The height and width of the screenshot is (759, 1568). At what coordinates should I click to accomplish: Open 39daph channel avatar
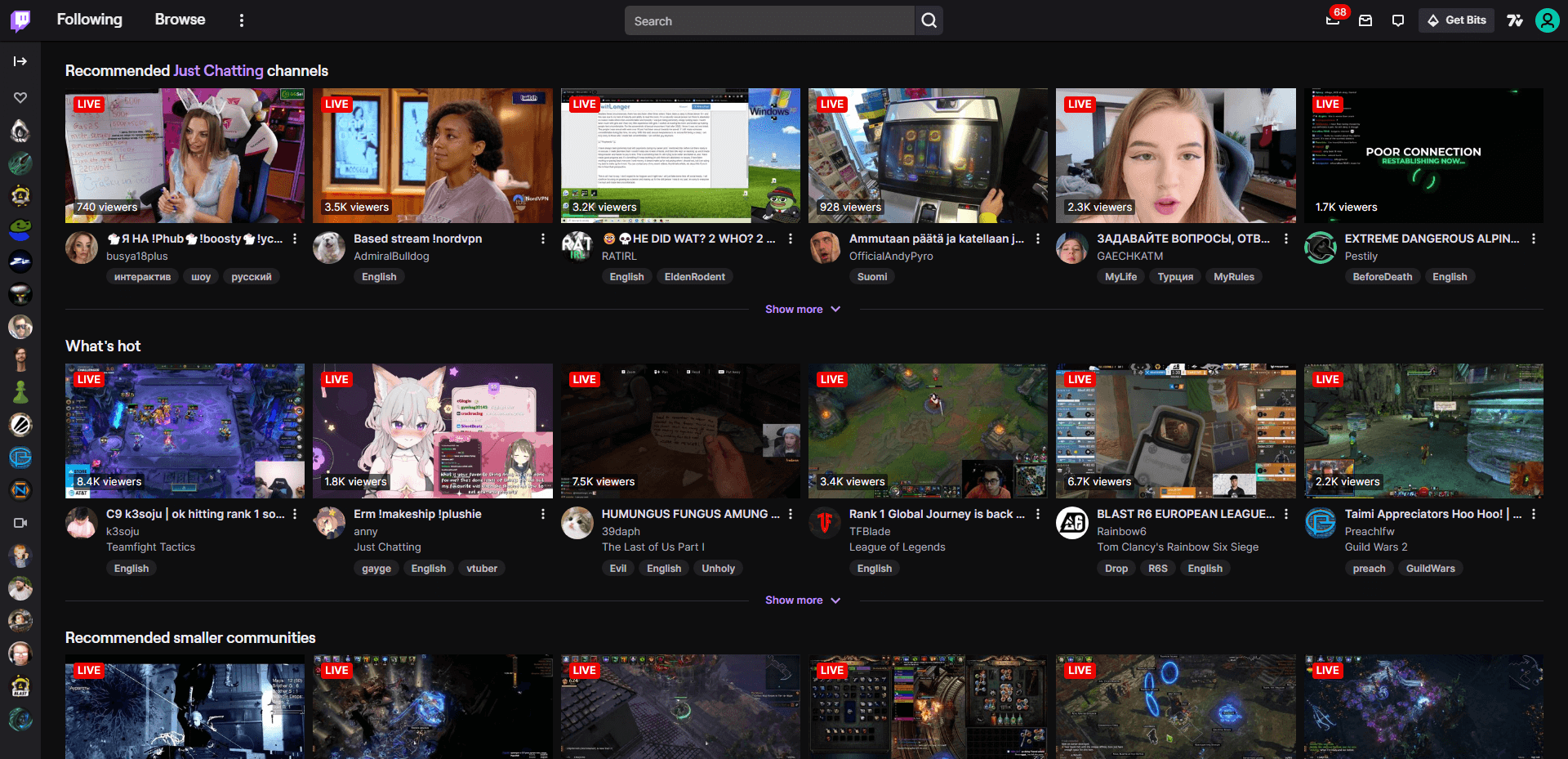point(577,523)
